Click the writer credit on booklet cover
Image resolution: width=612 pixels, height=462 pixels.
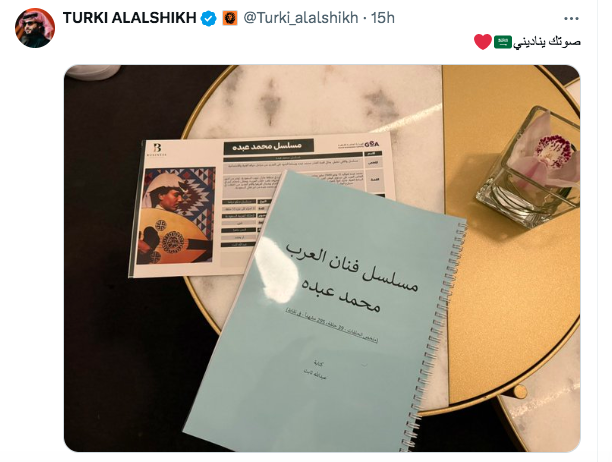click(x=316, y=370)
